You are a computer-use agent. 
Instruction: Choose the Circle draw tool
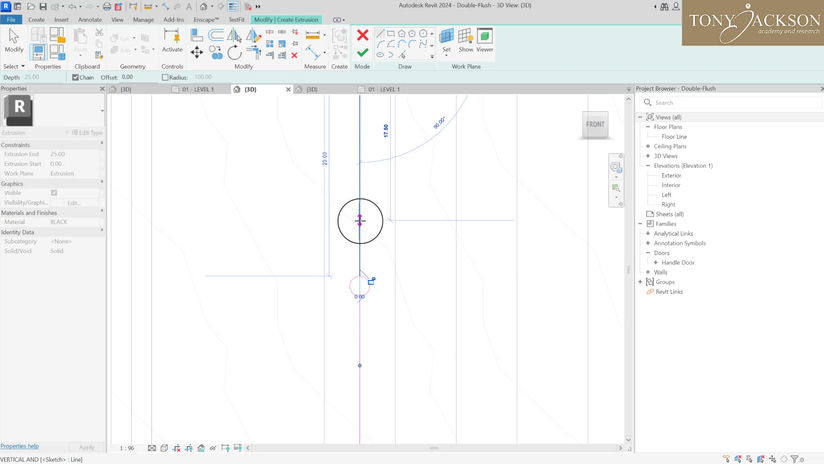(423, 34)
